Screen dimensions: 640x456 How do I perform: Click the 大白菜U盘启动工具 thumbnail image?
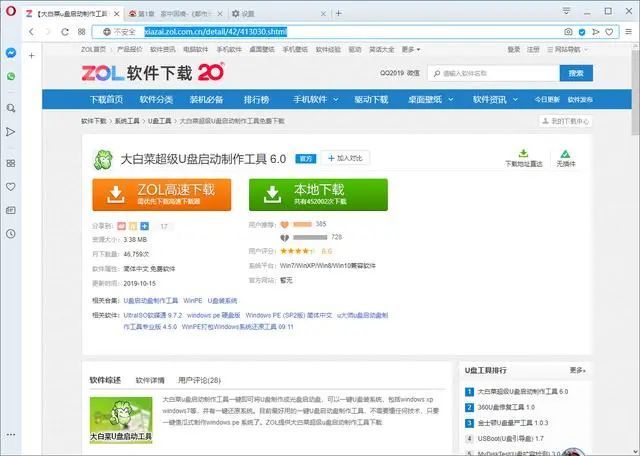click(121, 420)
